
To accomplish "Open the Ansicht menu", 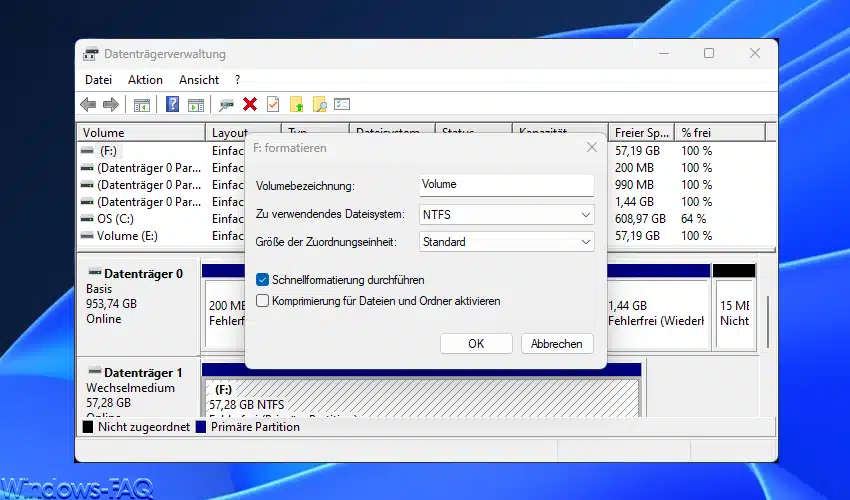I will point(199,80).
